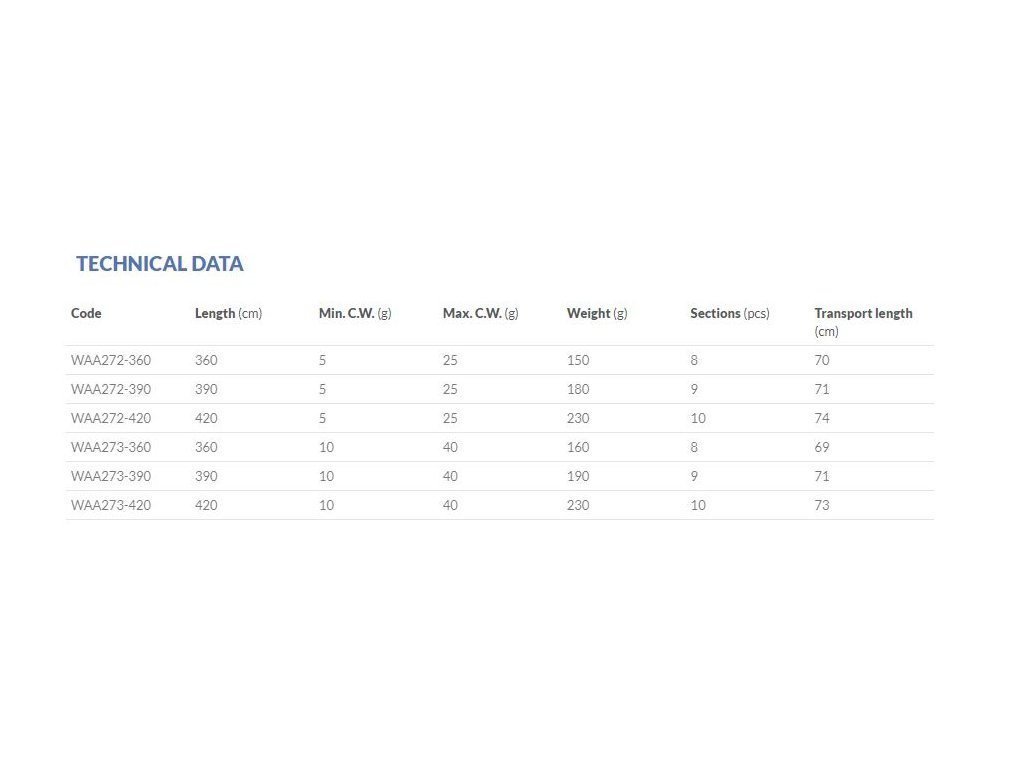Select the WAA273-390 code cell
The image size is (1024, 768).
pos(111,476)
